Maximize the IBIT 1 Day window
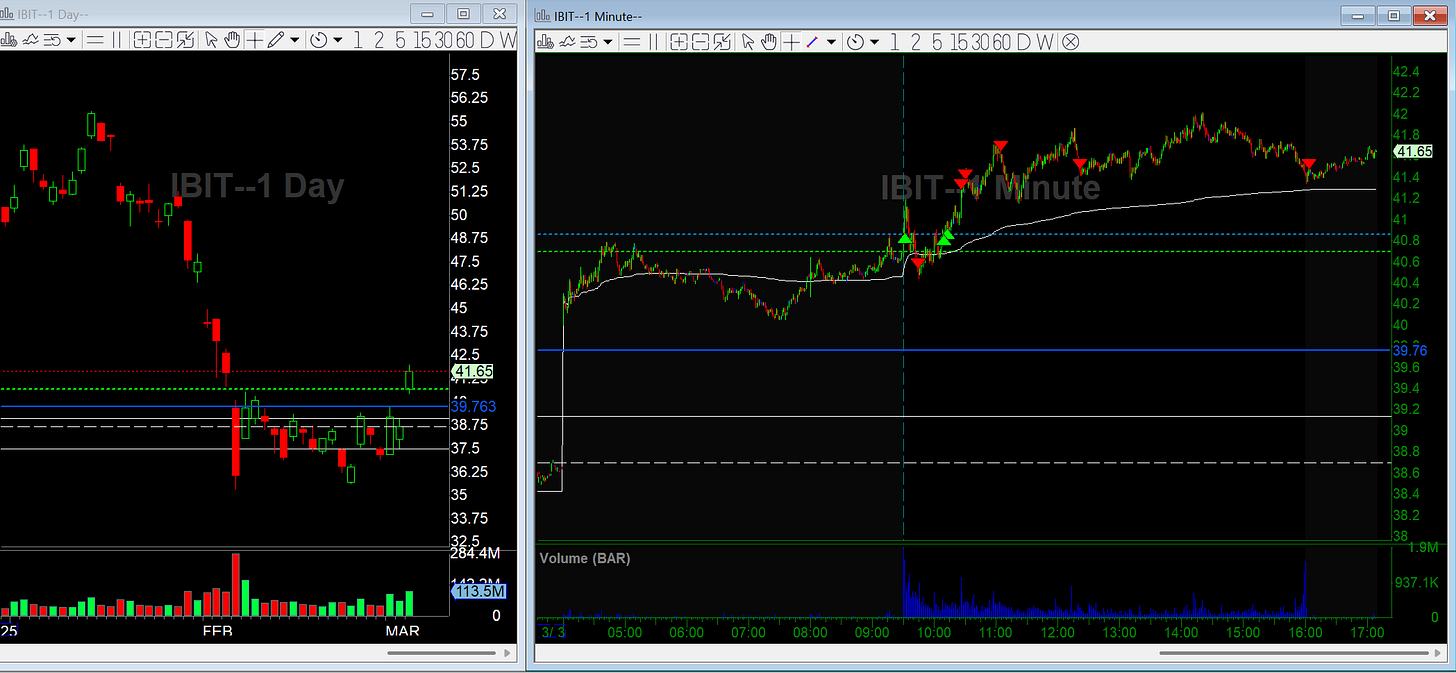This screenshot has width=1456, height=673. [463, 14]
